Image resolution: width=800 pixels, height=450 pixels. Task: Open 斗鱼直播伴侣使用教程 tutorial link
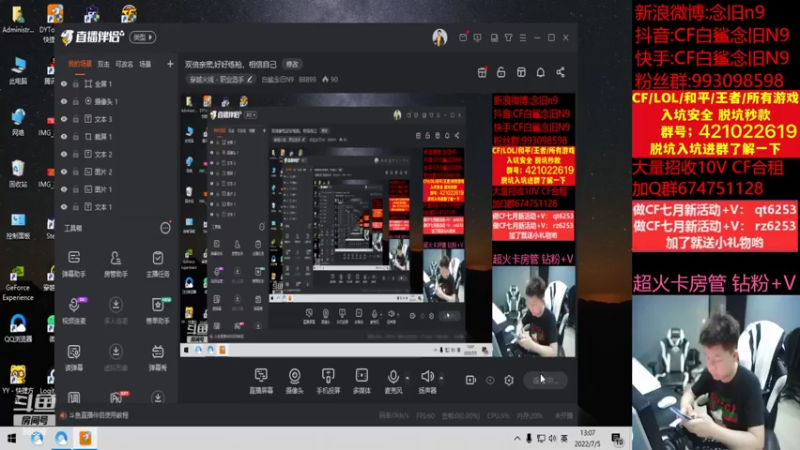click(98, 415)
